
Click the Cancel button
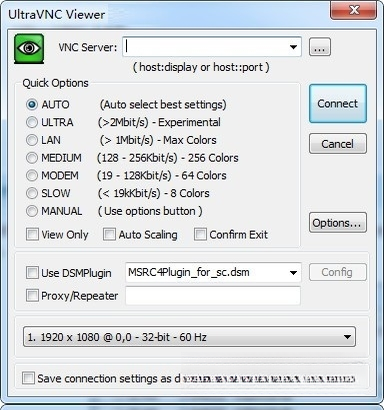[x=338, y=144]
